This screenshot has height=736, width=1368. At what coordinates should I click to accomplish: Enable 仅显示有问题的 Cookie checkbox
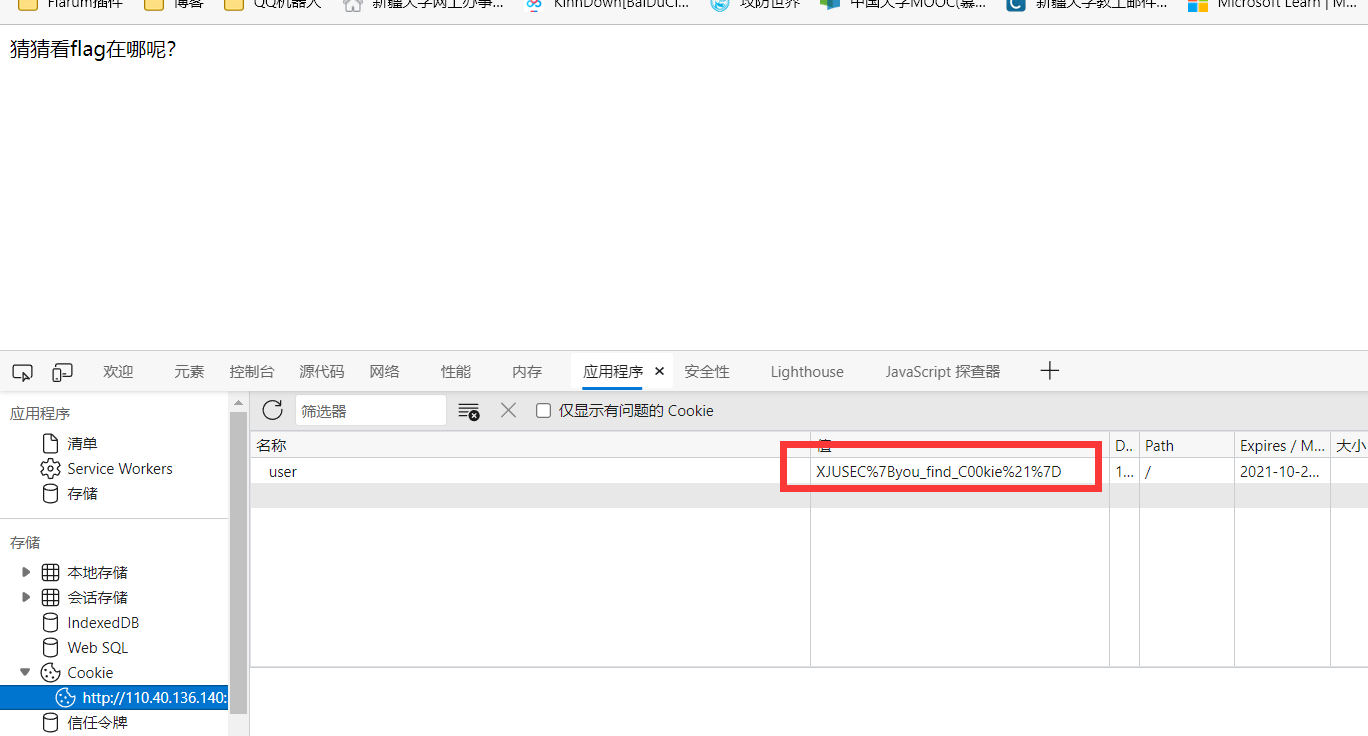point(544,411)
